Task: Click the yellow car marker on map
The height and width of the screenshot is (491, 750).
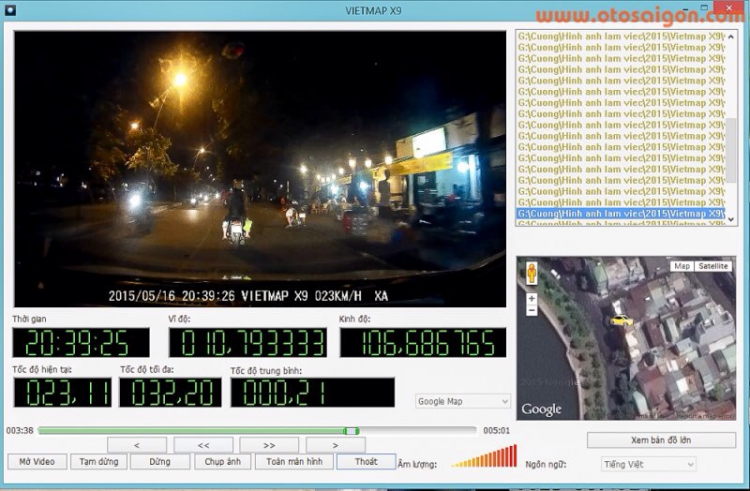Action: [x=621, y=320]
